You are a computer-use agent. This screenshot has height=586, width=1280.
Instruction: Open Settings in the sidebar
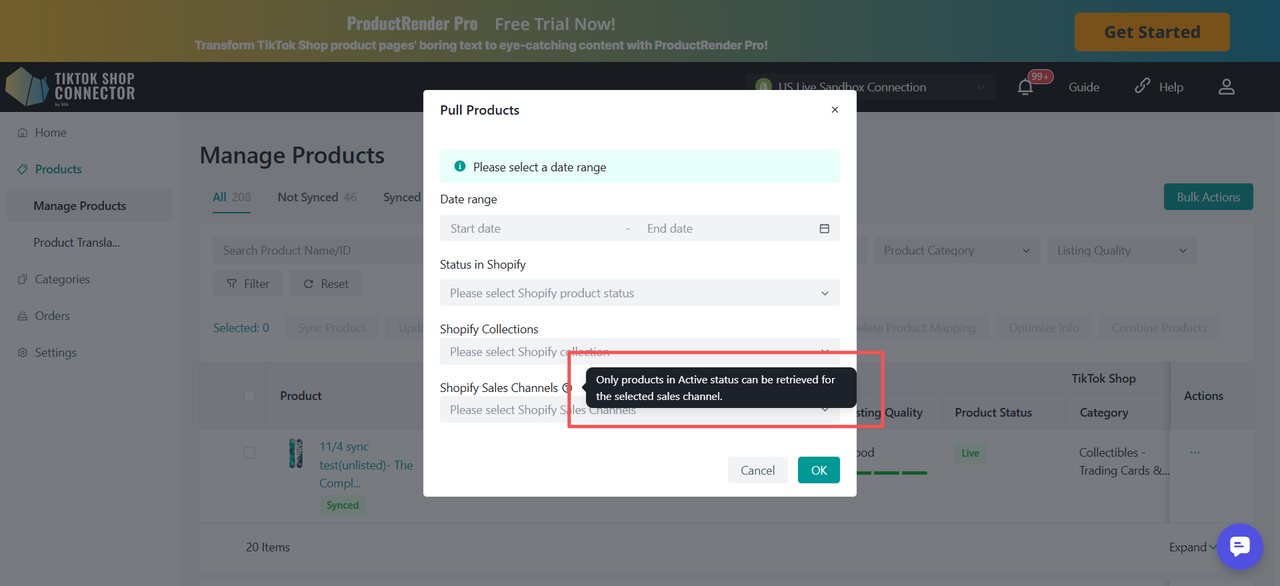coord(55,353)
